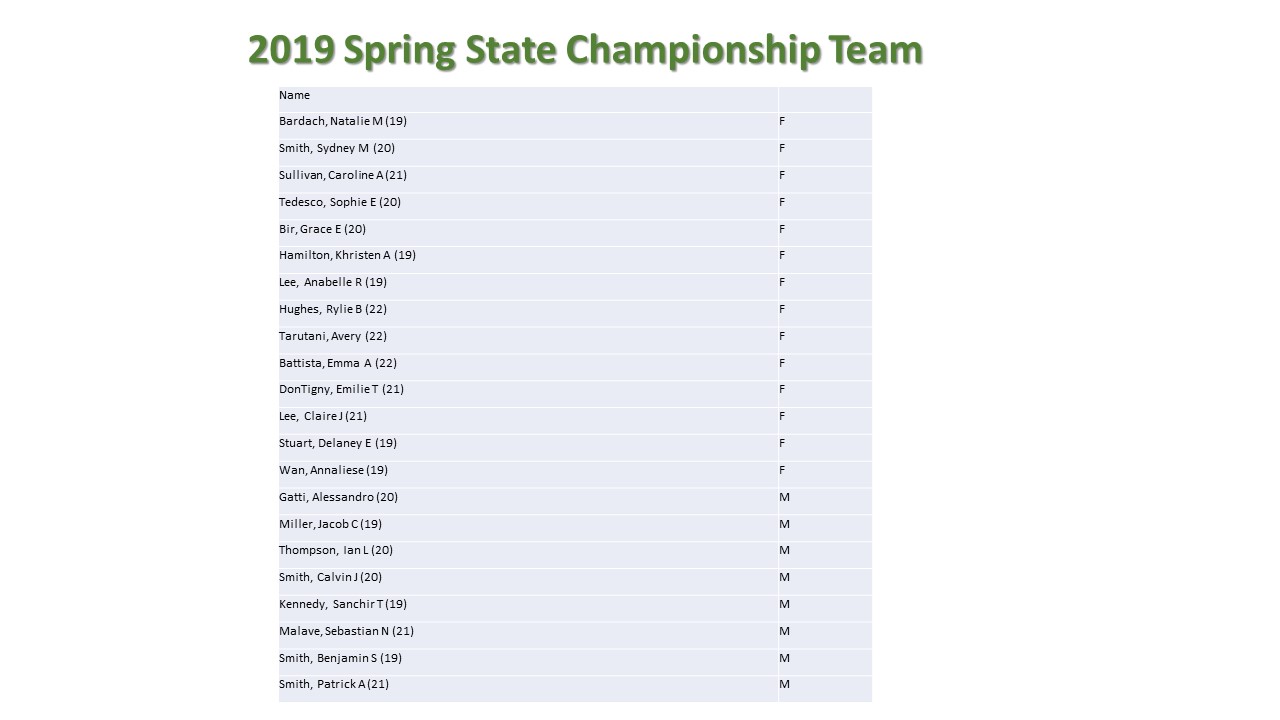The width and height of the screenshot is (1280, 720).
Task: Select Tarutani, Avery (22) row
Action: pos(575,340)
